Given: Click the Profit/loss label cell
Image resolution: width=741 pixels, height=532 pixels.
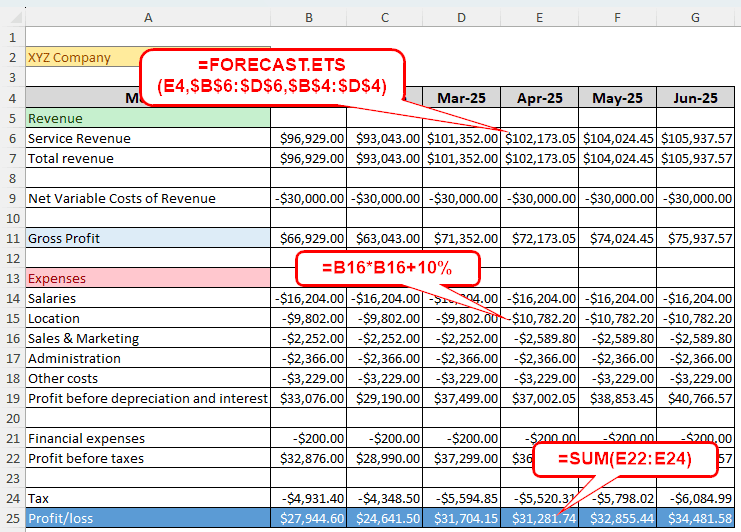Looking at the screenshot, I should 148,518.
